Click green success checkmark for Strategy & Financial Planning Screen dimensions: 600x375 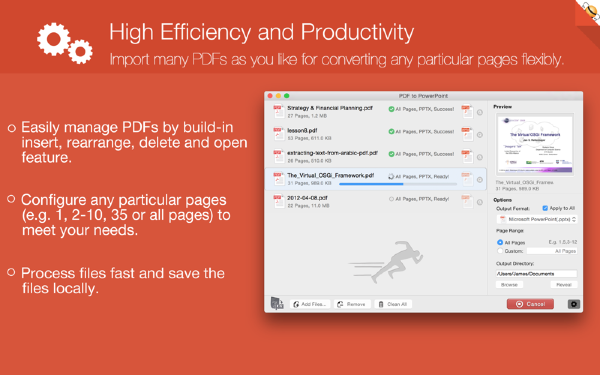pos(391,109)
